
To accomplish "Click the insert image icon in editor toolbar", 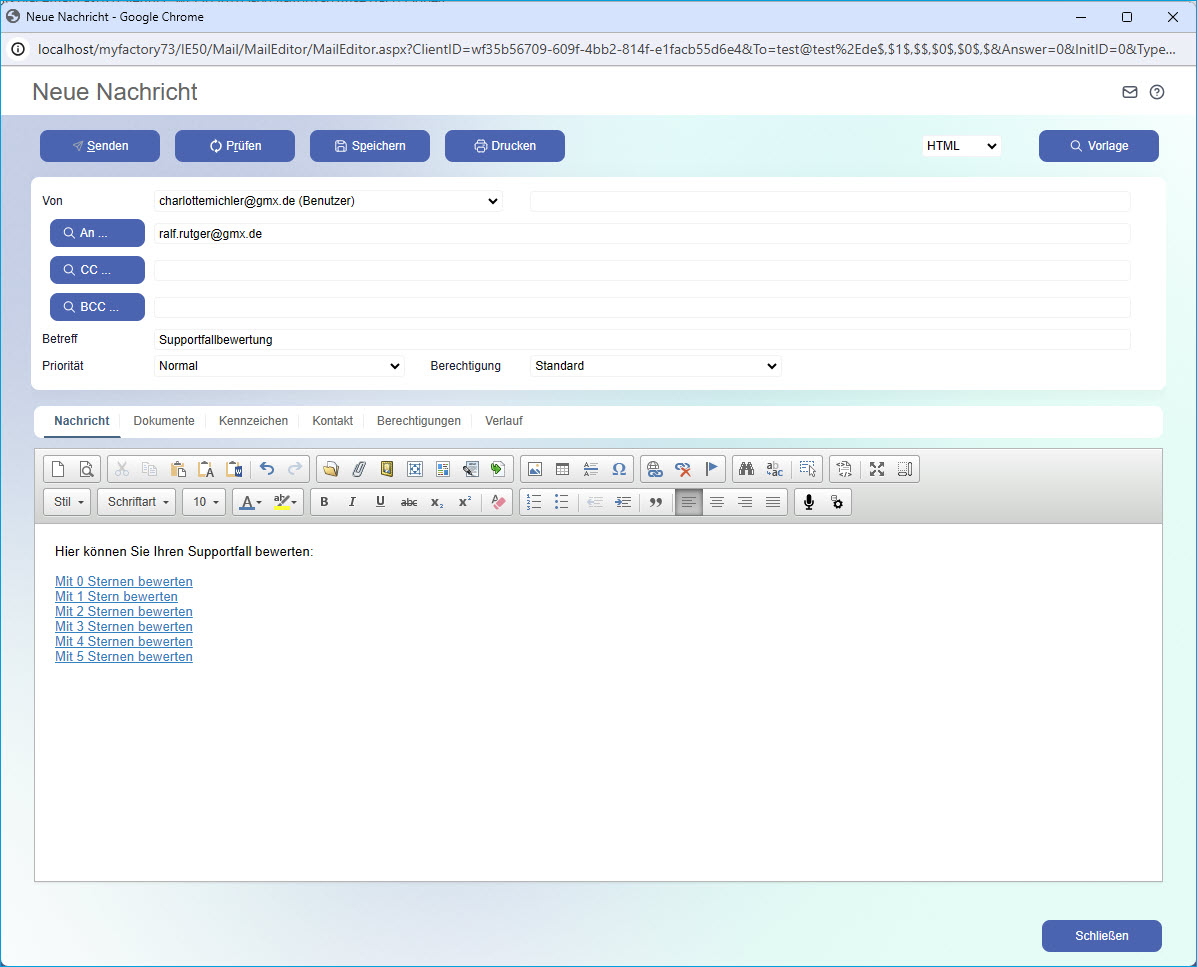I will click(x=535, y=469).
